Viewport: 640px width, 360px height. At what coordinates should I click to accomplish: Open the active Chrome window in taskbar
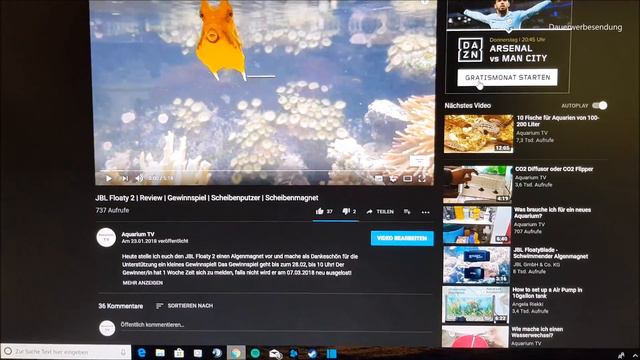click(x=236, y=353)
